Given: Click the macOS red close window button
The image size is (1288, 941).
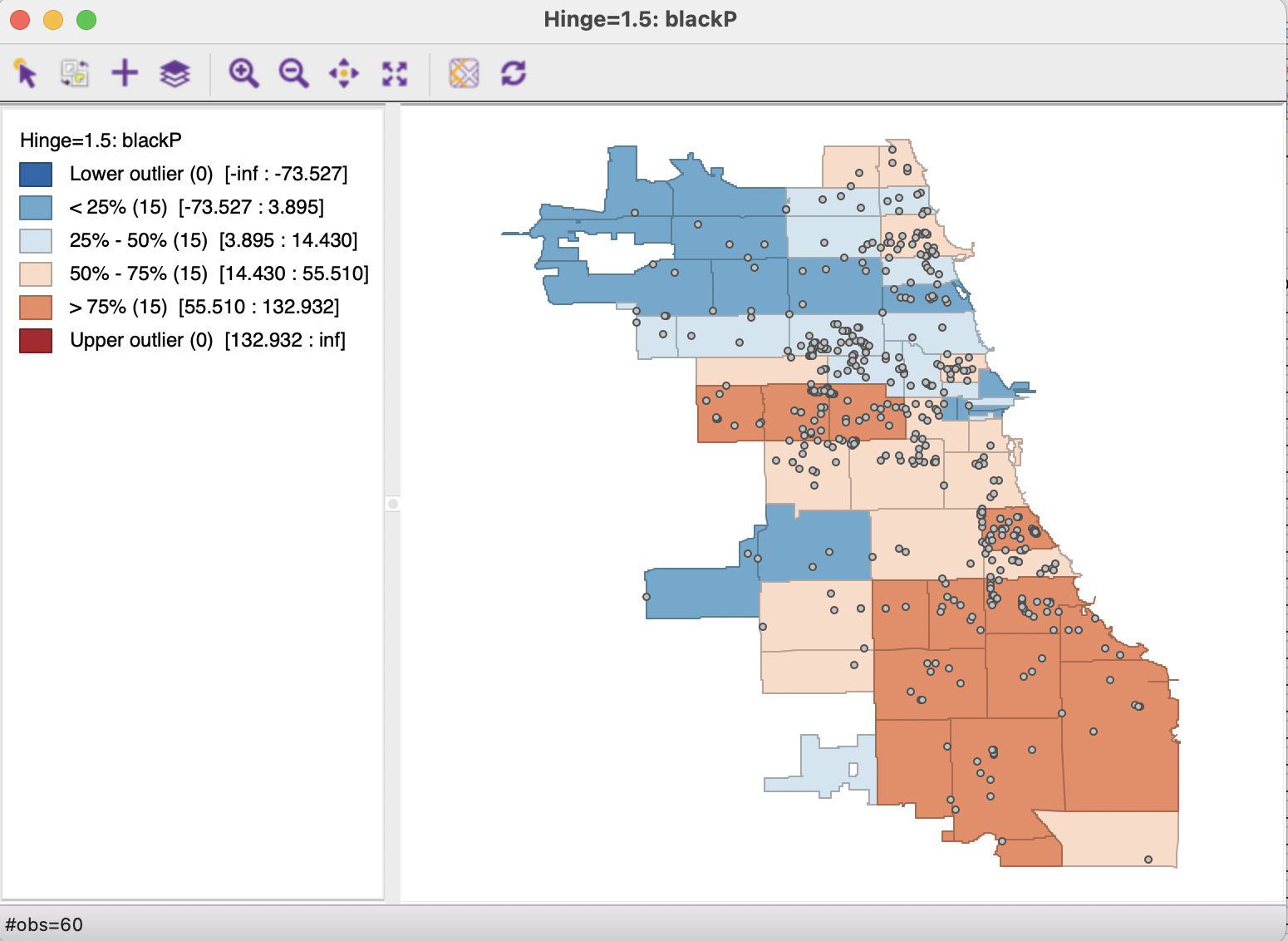Looking at the screenshot, I should [x=20, y=19].
